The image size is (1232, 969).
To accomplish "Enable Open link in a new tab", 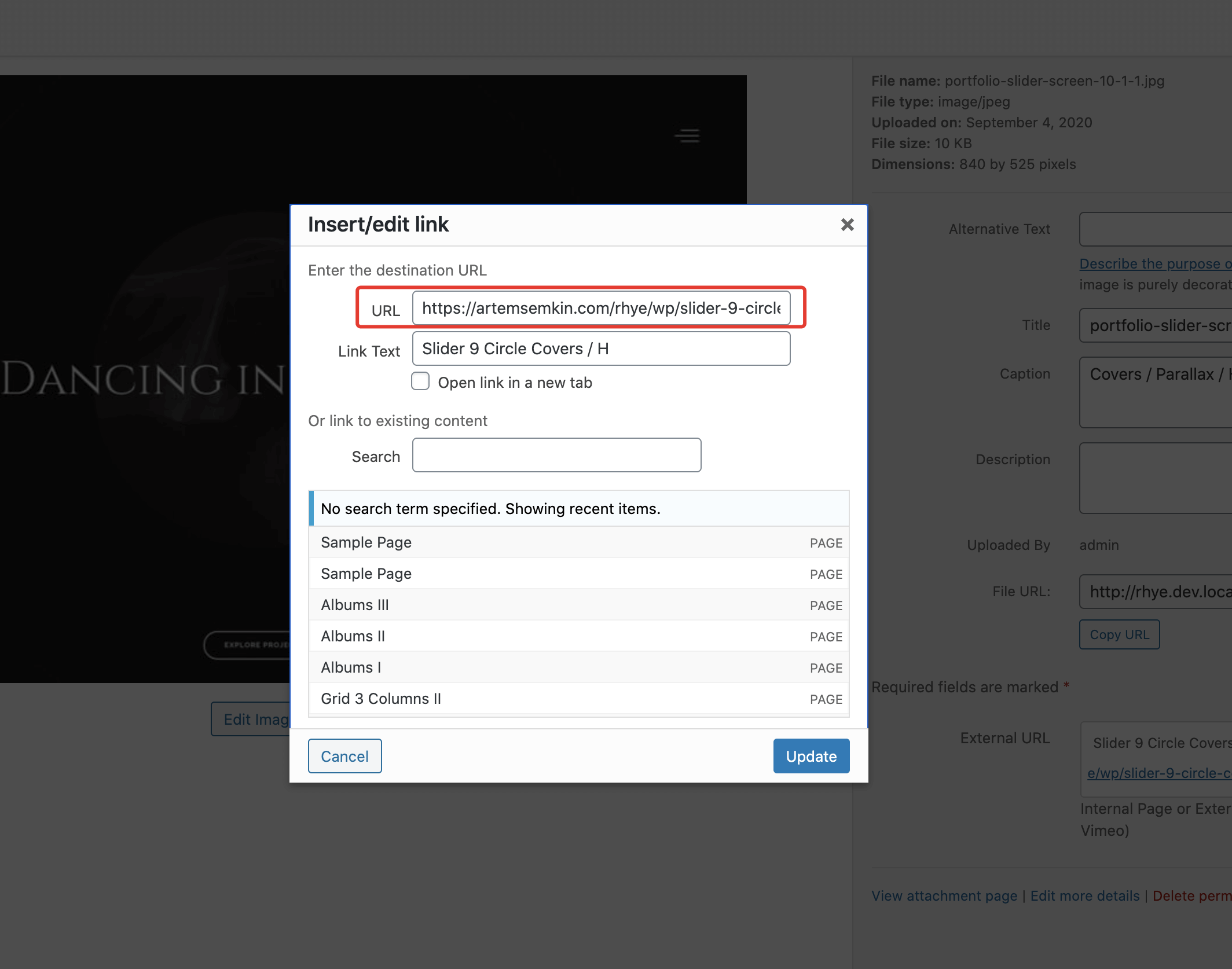I will pyautogui.click(x=420, y=382).
